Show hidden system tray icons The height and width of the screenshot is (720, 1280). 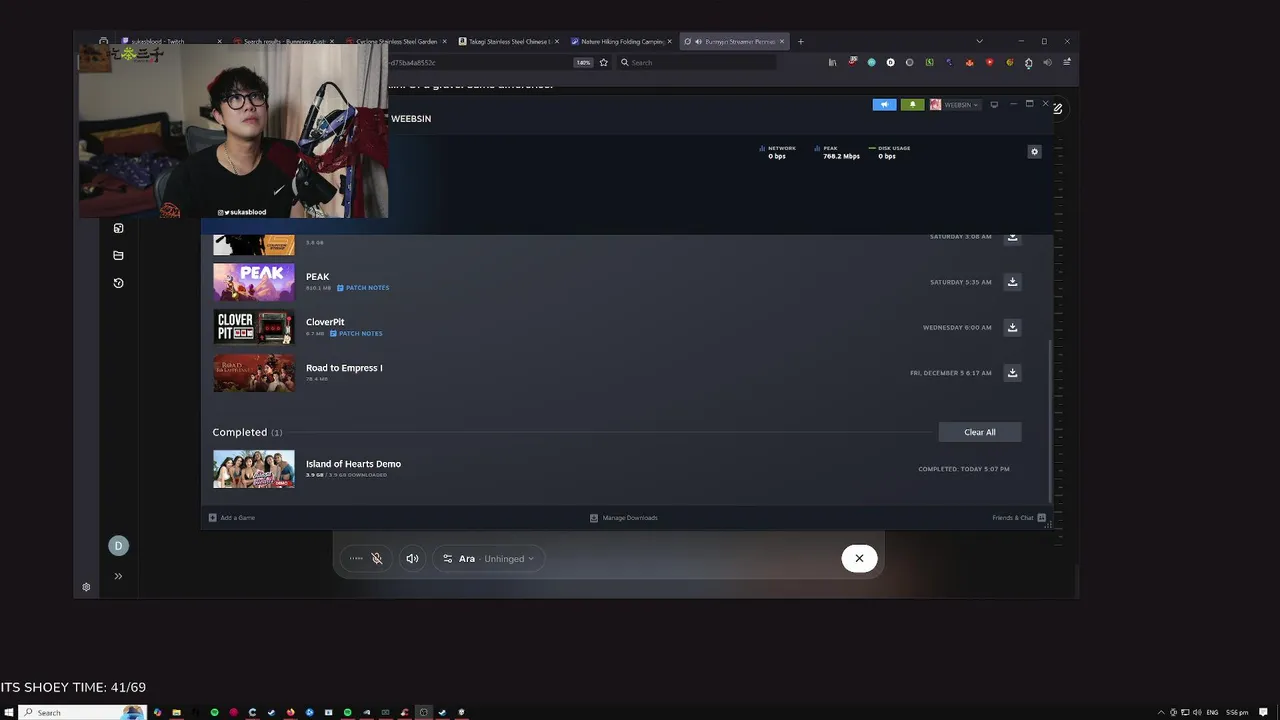[x=1161, y=712]
